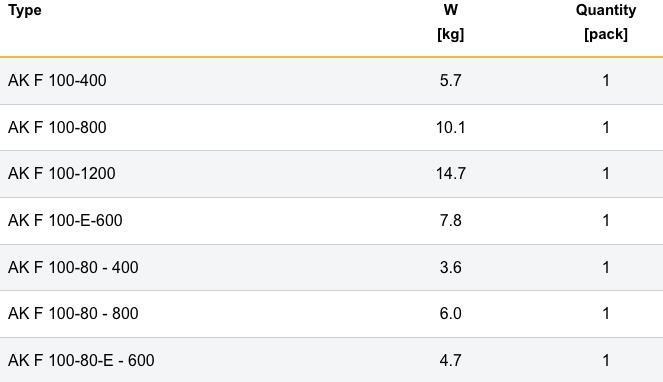
Task: Click the 6.0 weight value
Action: click(x=450, y=313)
